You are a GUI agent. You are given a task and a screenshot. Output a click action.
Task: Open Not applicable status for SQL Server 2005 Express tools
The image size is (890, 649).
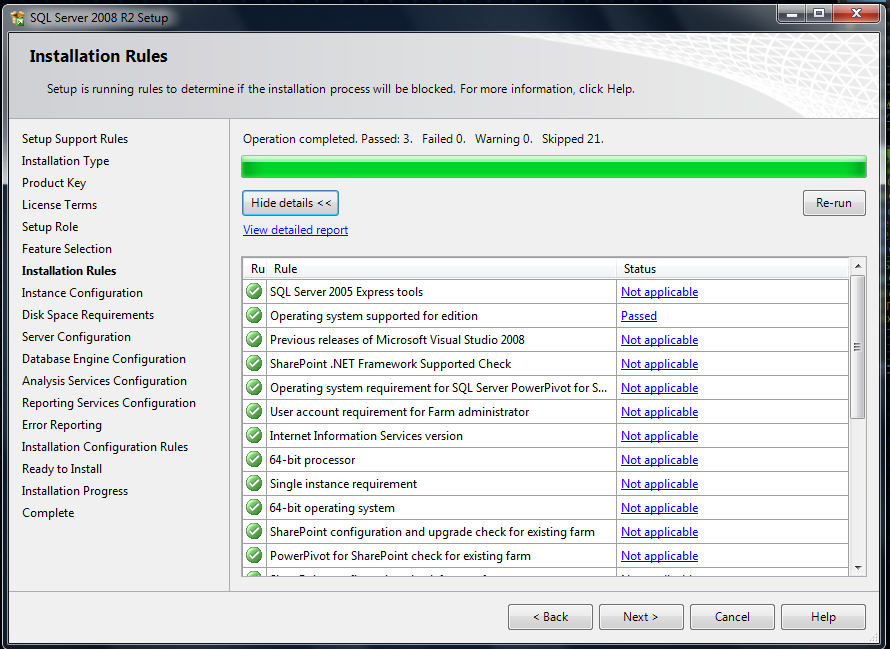click(659, 292)
